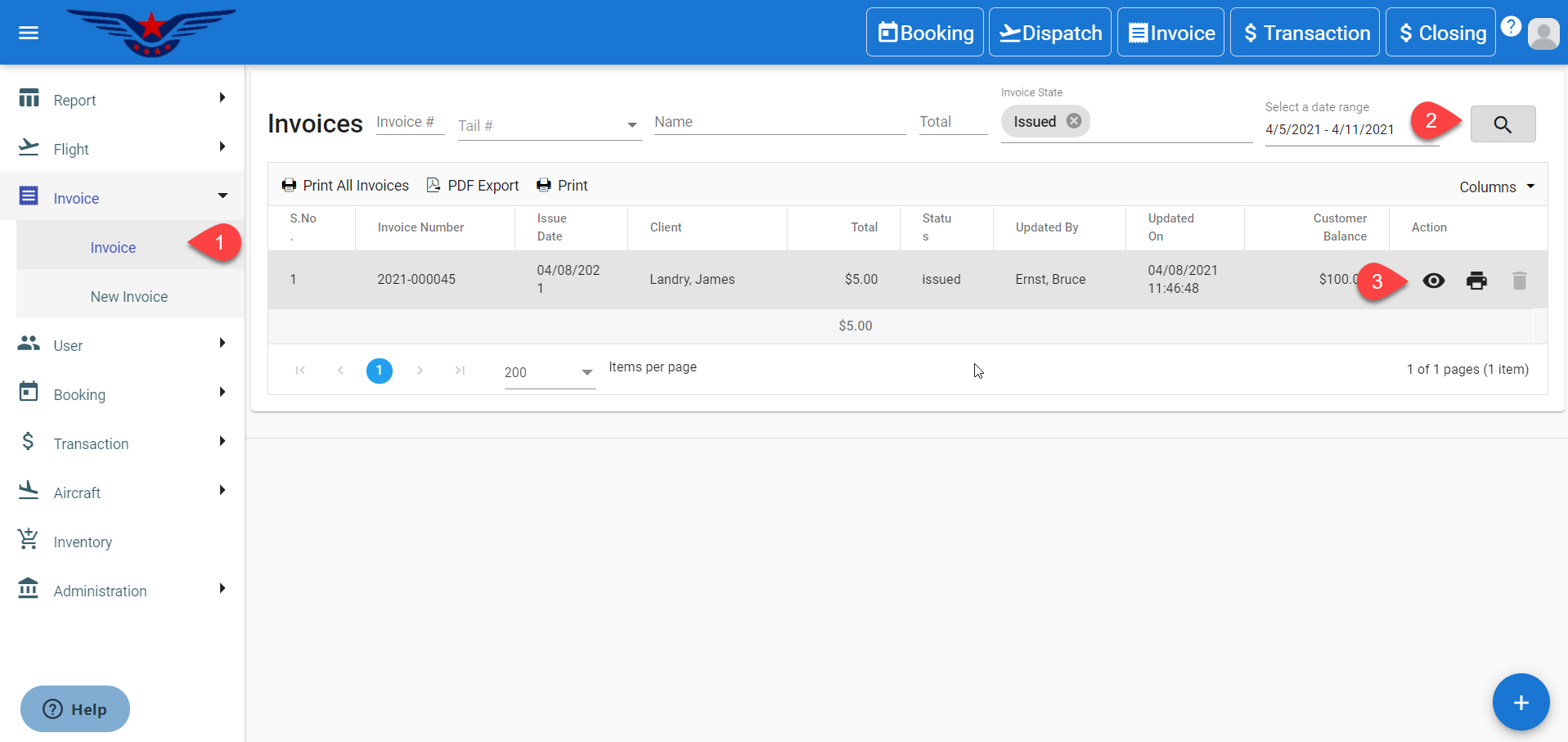Open the user profile avatar

click(1543, 34)
